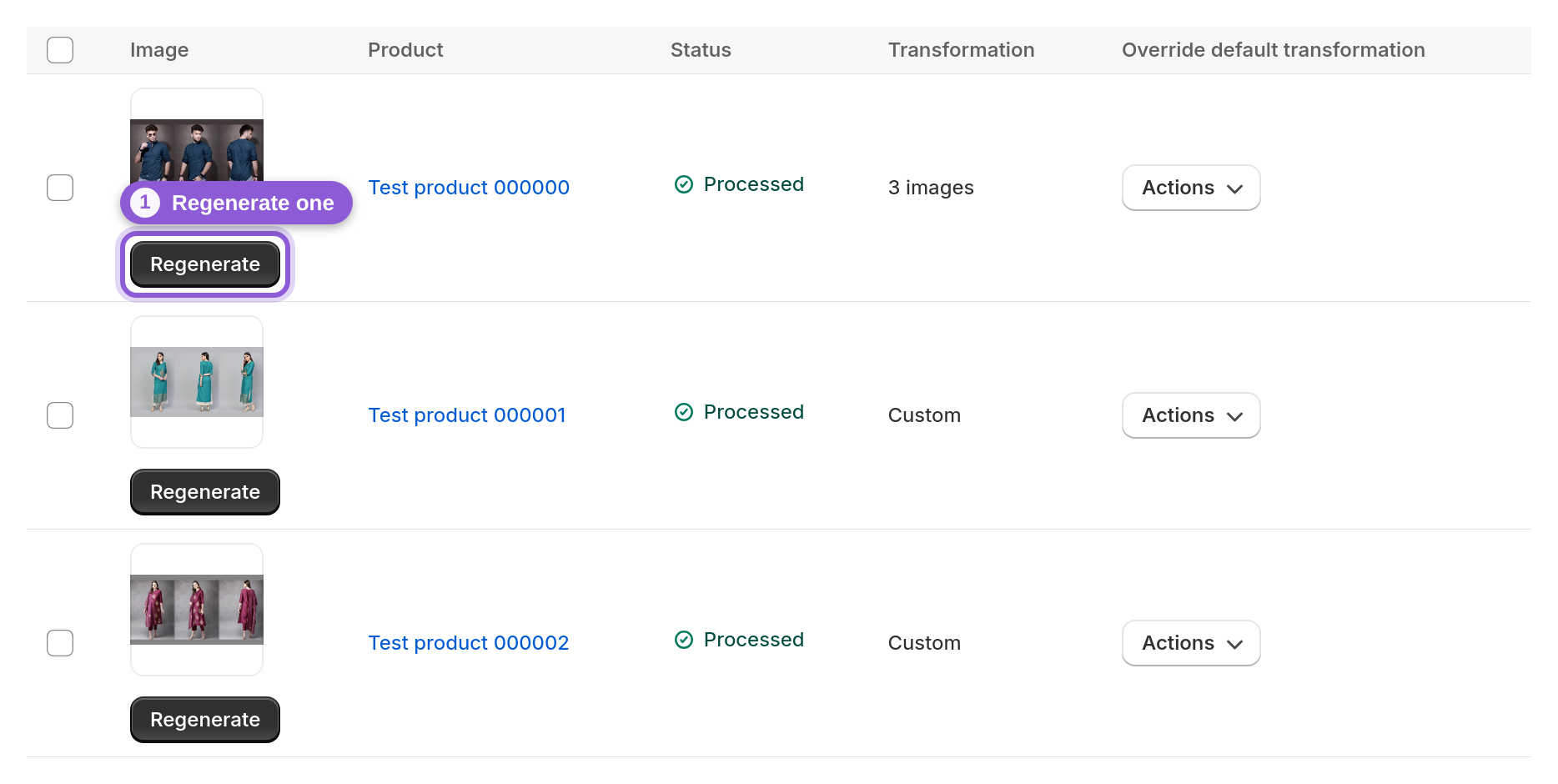Click Custom transformation for Test product 000002
Viewport: 1558px width, 784px height.
[924, 643]
